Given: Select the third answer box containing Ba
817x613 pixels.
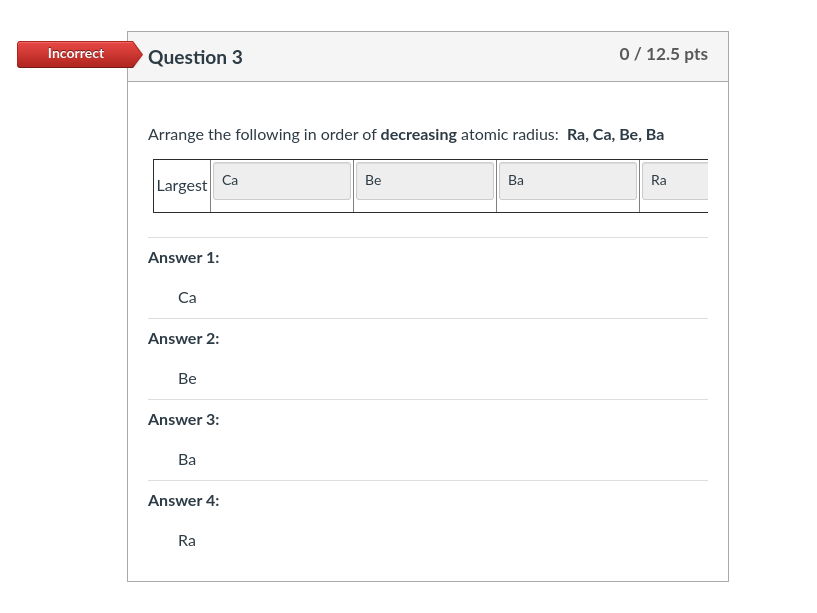Looking at the screenshot, I should coord(568,181).
